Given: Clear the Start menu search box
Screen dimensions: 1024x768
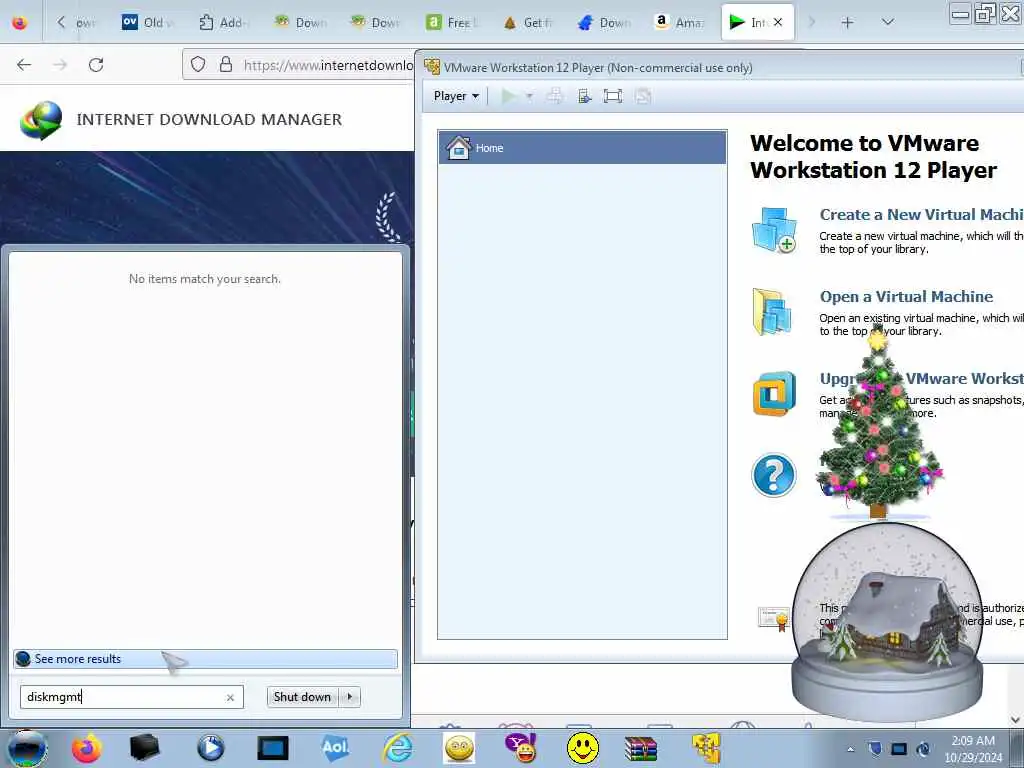Looking at the screenshot, I should [230, 697].
